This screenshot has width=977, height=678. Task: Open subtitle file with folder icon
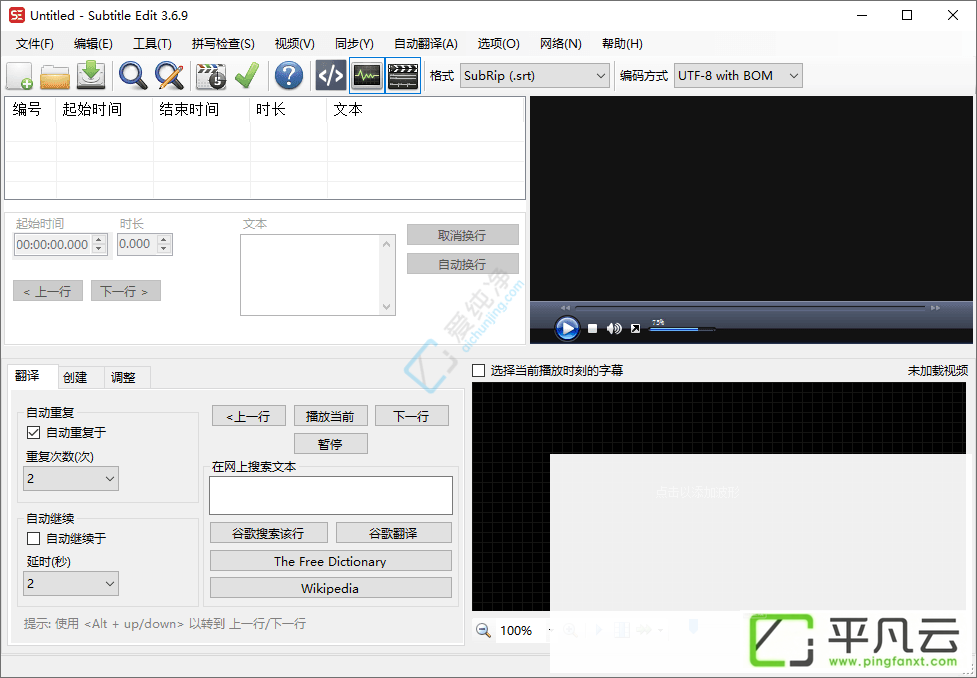pos(55,76)
